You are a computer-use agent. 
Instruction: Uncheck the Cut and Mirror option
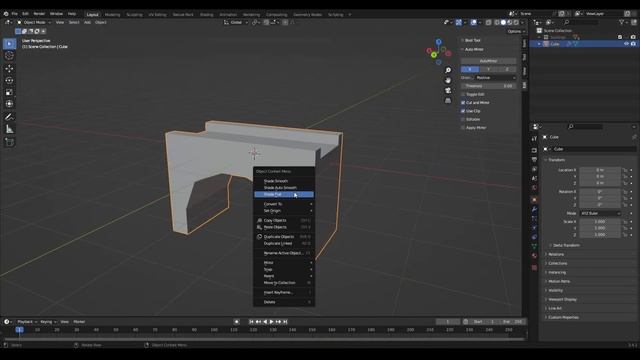(x=463, y=103)
